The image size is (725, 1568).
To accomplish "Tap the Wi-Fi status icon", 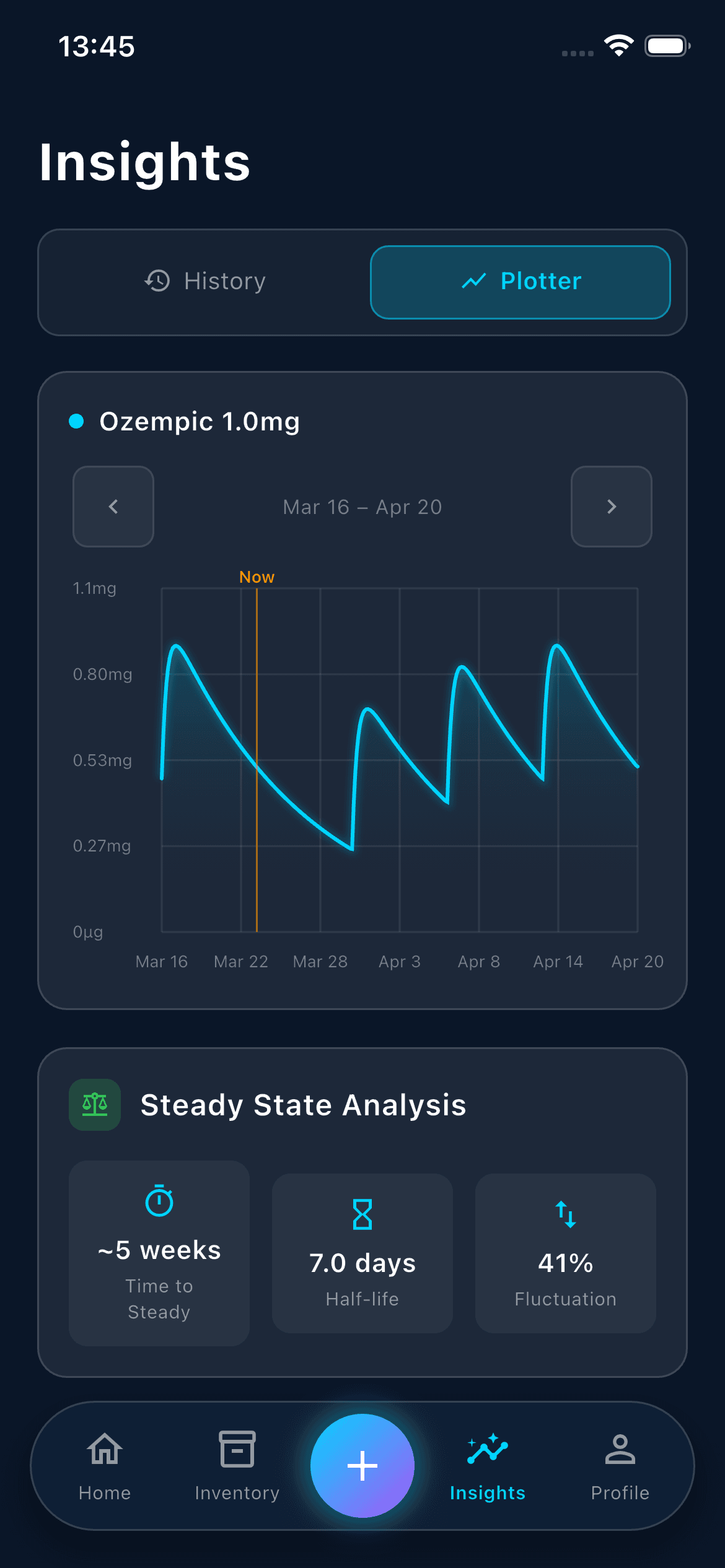I will click(x=618, y=46).
